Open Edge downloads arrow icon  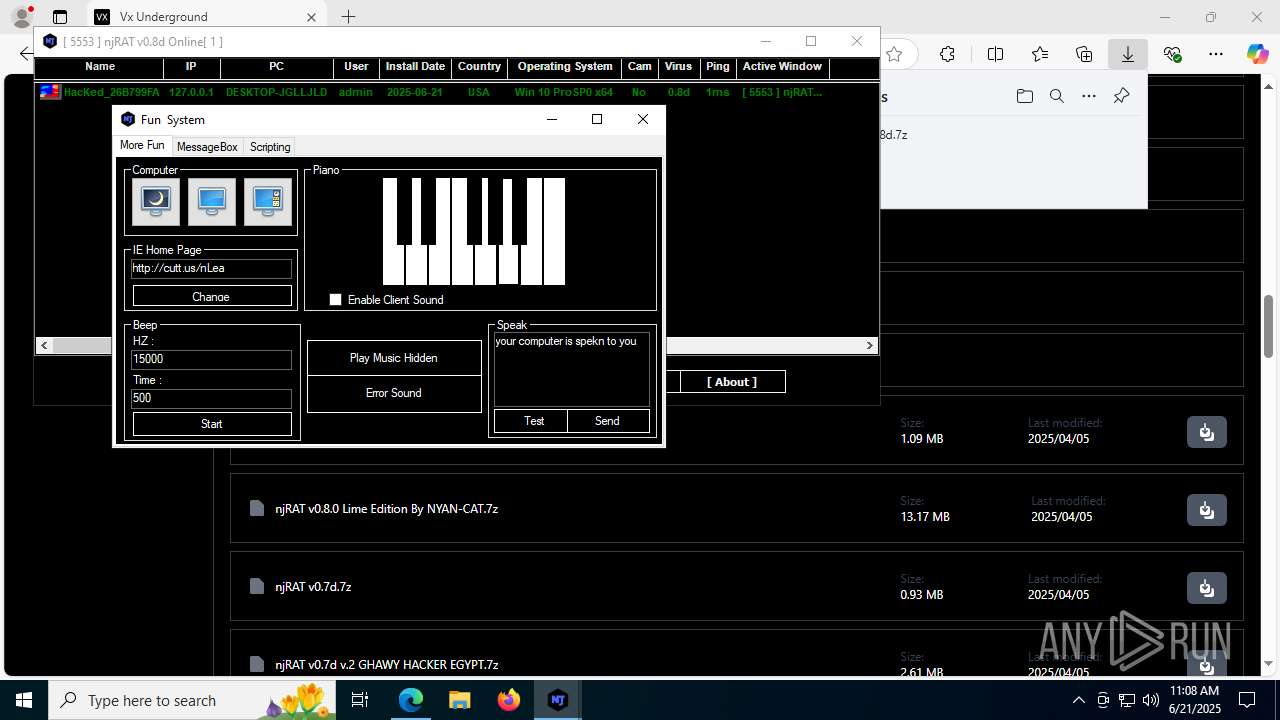tap(1128, 54)
